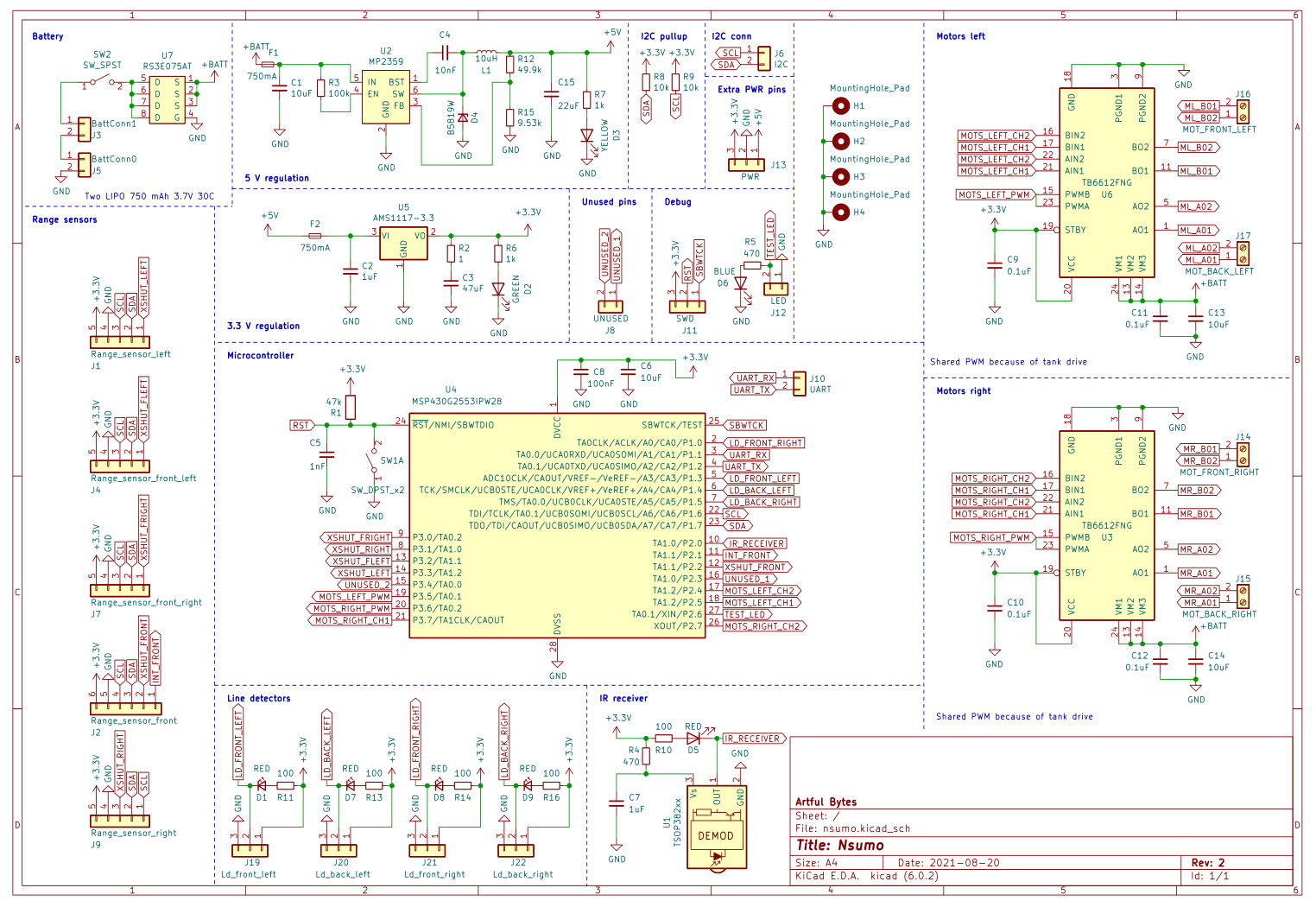Select the SWD connector J11

(687, 307)
